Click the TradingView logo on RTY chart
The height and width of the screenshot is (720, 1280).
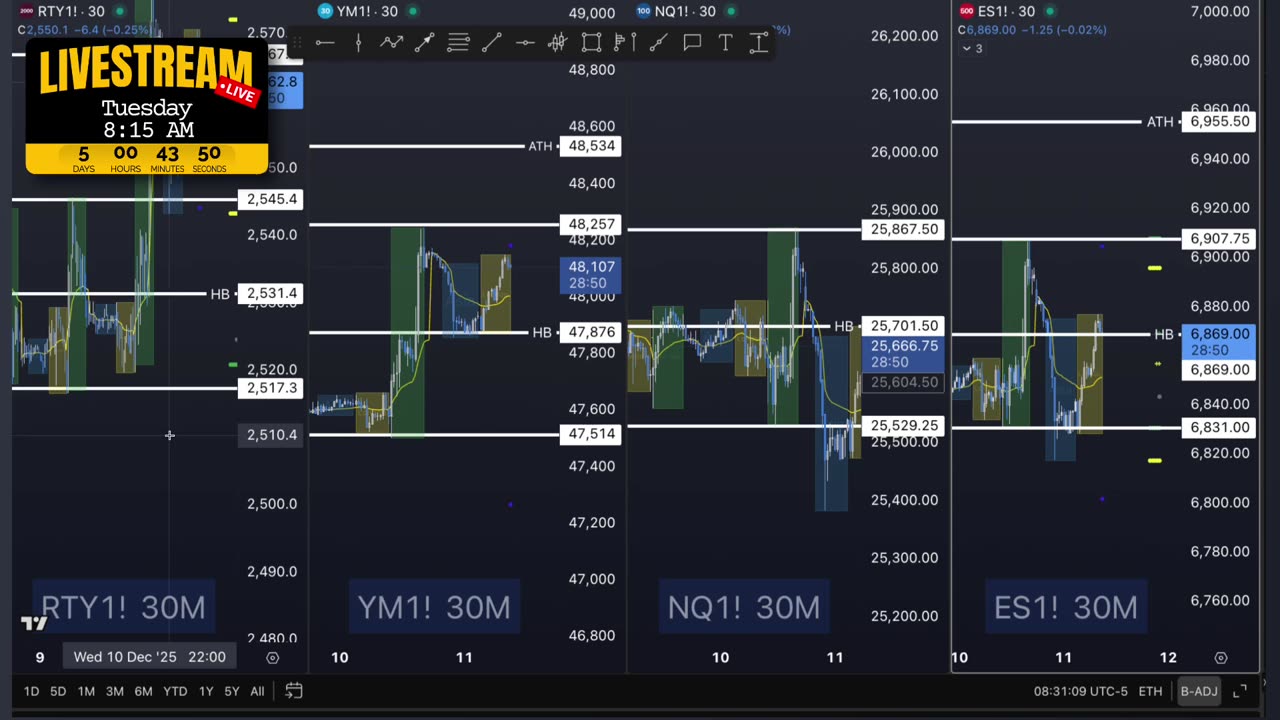34,623
